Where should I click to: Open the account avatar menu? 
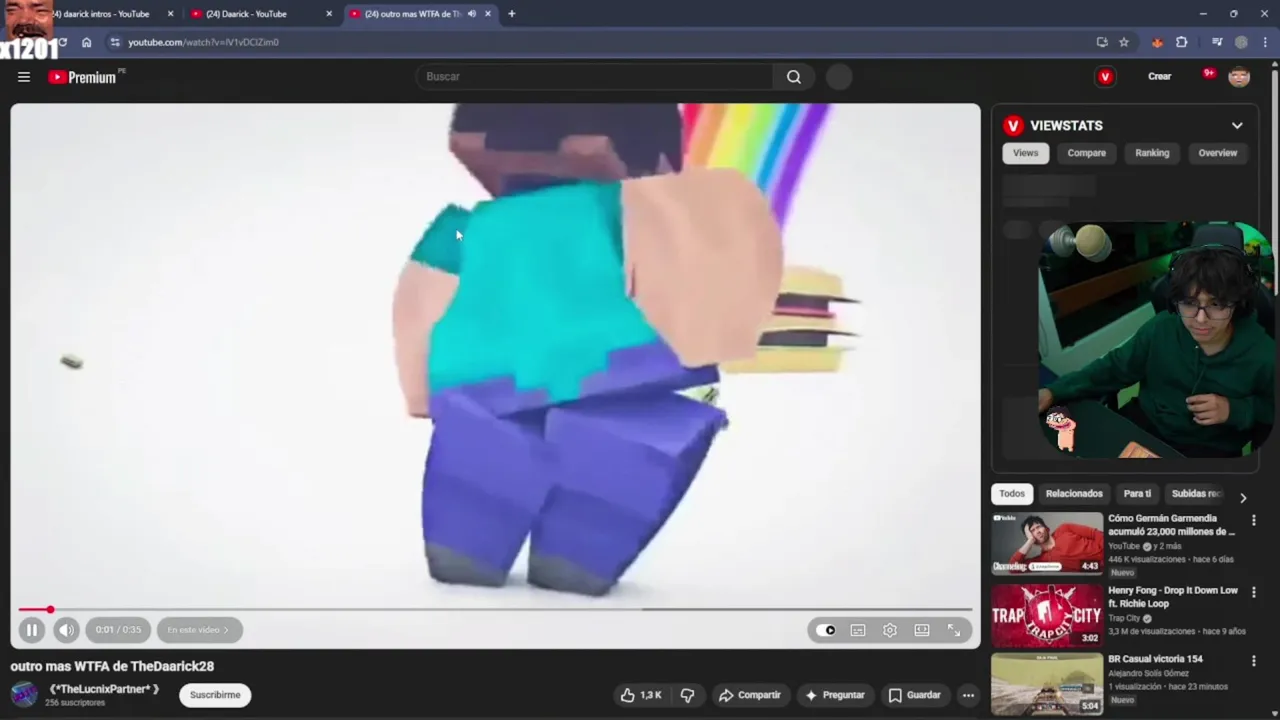[1239, 77]
